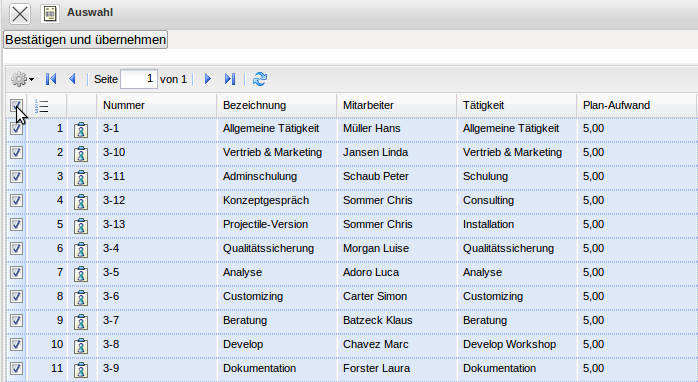Go to next page arrow
Screen dimensions: 698x382
click(207, 79)
